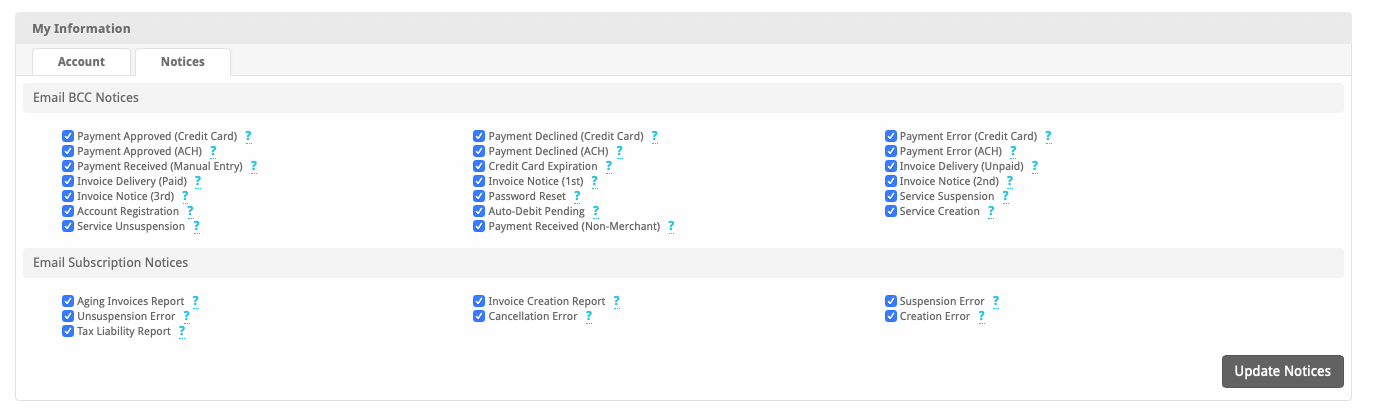Image resolution: width=1374 pixels, height=417 pixels.
Task: Show help icon beside Creation Error
Action: click(x=981, y=316)
